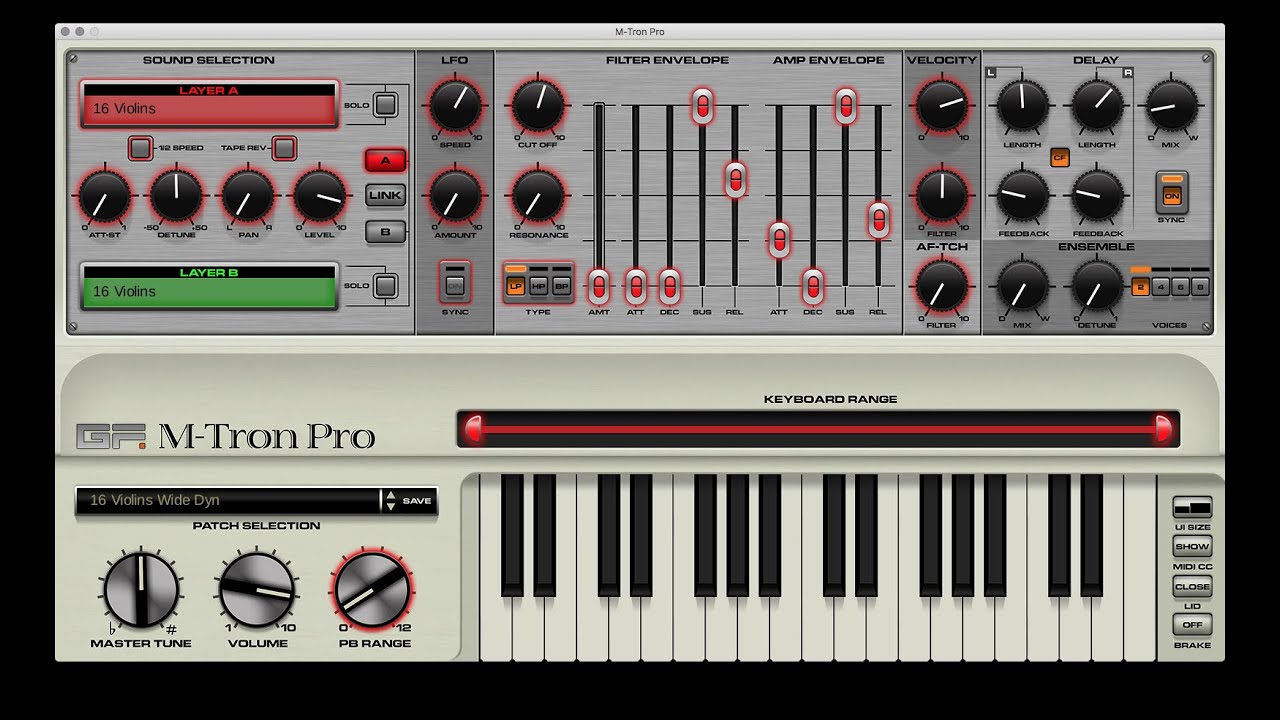
Task: Set ensemble voices to 6
Action: 1181,287
